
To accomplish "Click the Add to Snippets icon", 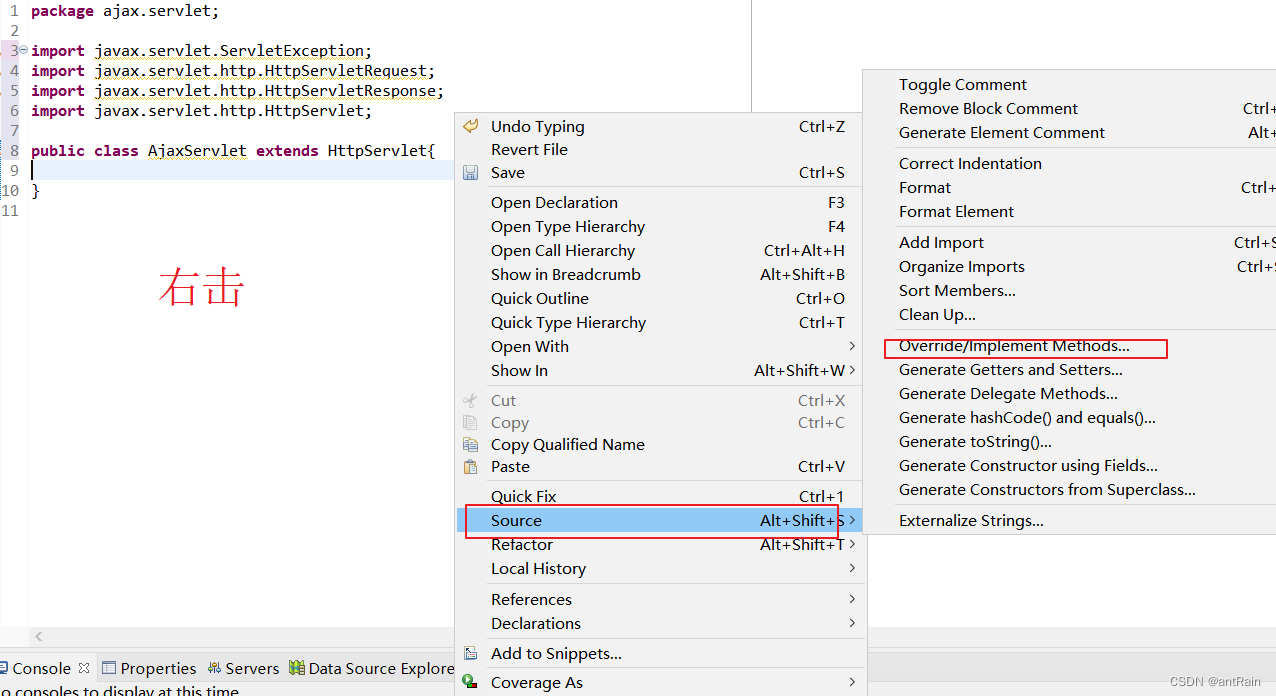I will click(470, 653).
